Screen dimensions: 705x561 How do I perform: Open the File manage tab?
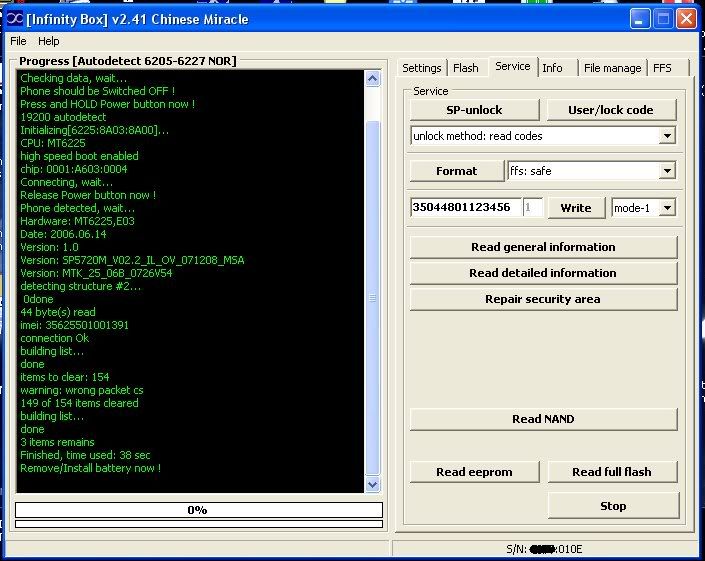pos(612,68)
